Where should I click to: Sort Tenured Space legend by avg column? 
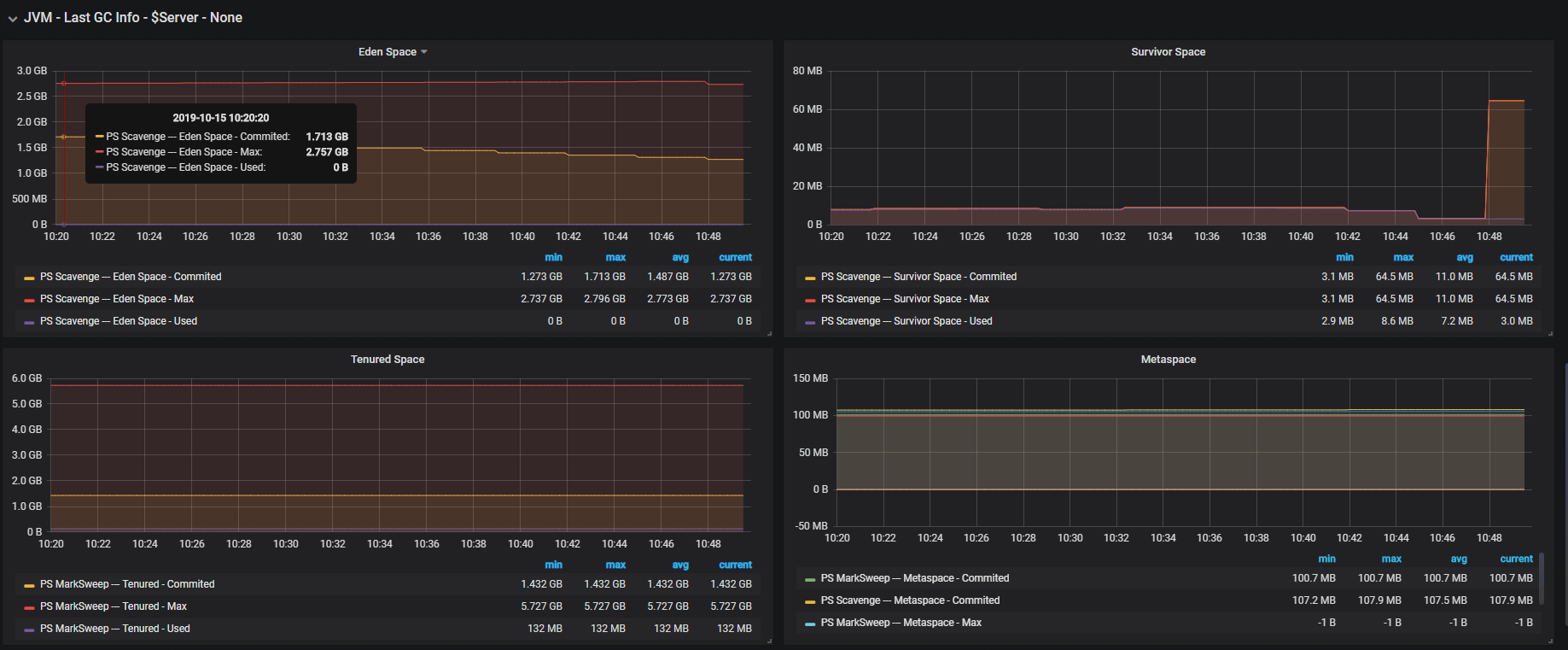[x=680, y=565]
